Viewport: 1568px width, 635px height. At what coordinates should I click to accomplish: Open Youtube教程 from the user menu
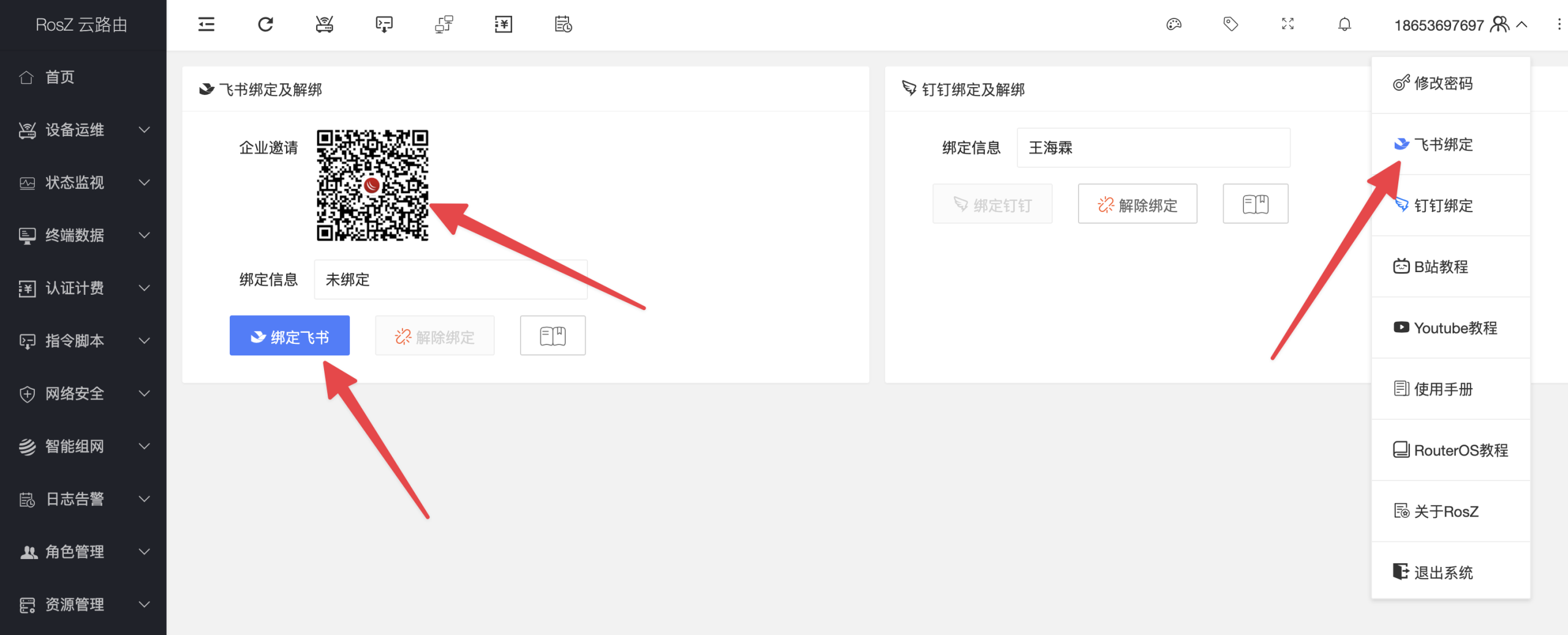pos(1450,328)
